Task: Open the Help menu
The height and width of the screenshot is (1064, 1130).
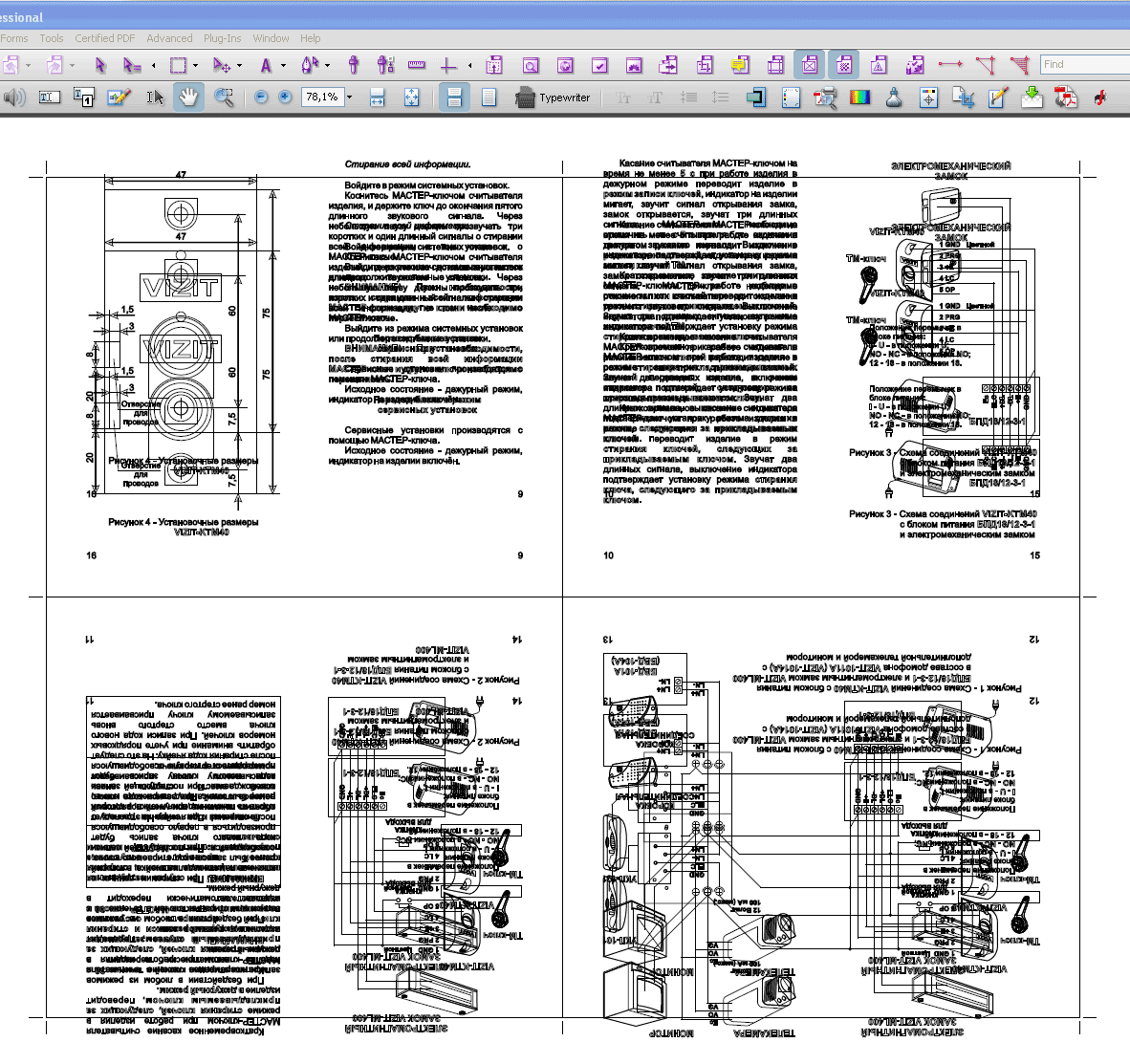Action: pos(310,38)
